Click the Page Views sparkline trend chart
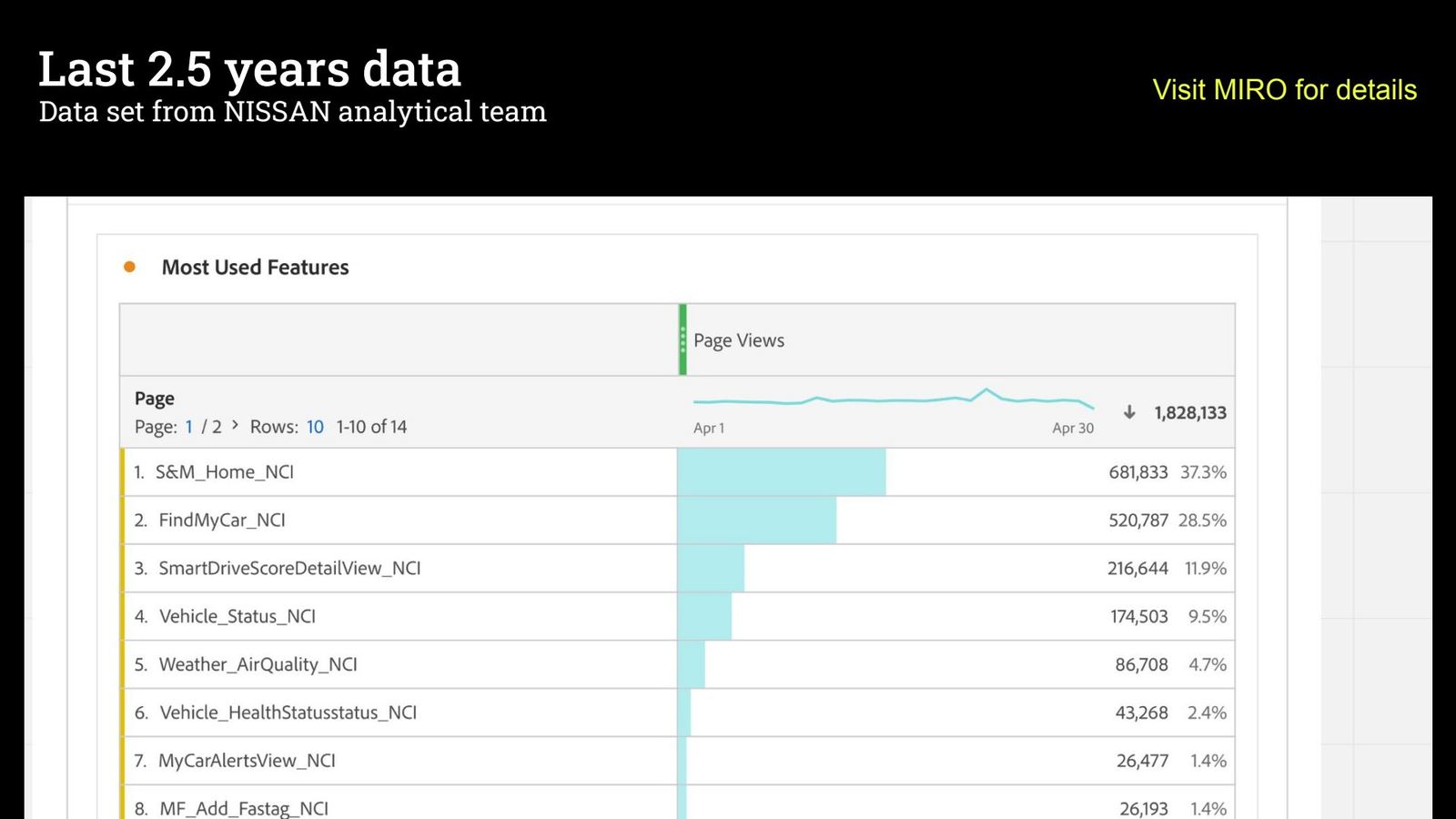 click(894, 399)
